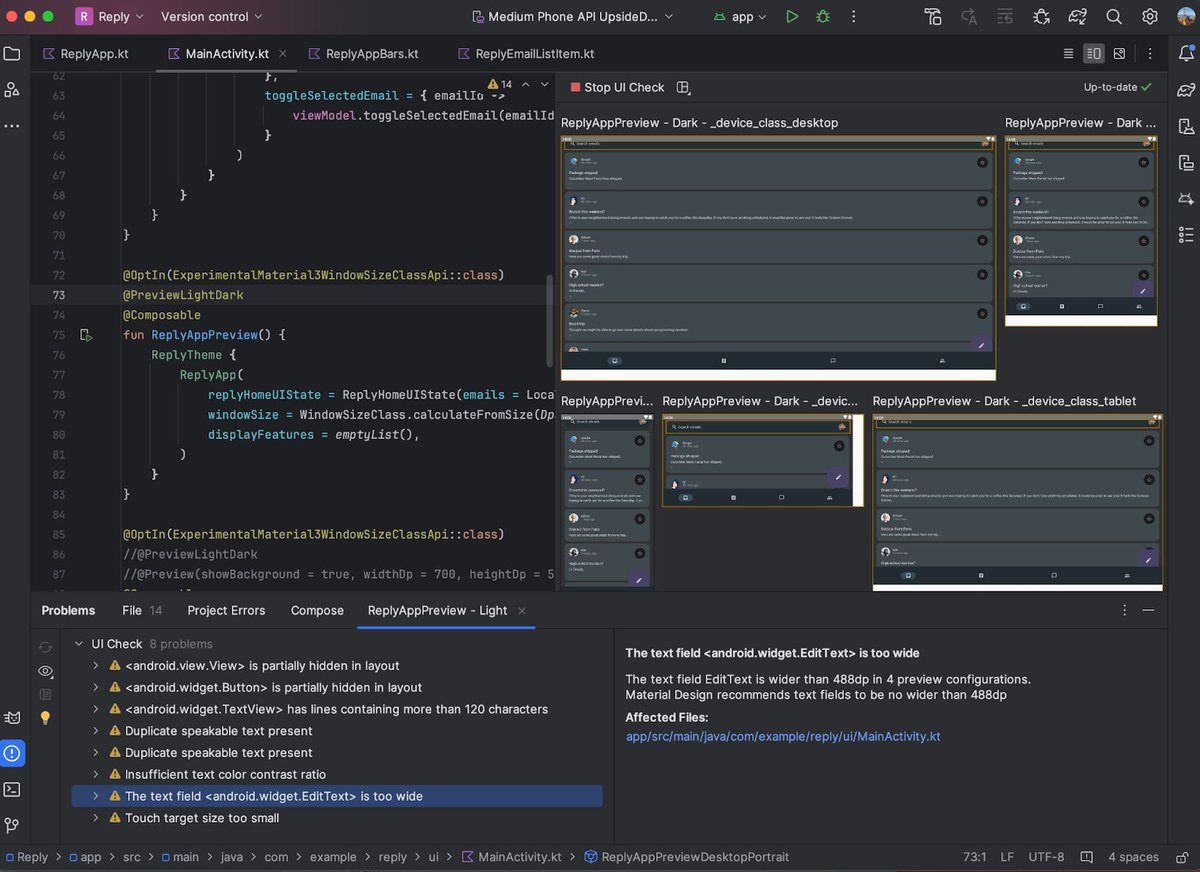Click Sync Project with Gradle Files icon

1077,17
